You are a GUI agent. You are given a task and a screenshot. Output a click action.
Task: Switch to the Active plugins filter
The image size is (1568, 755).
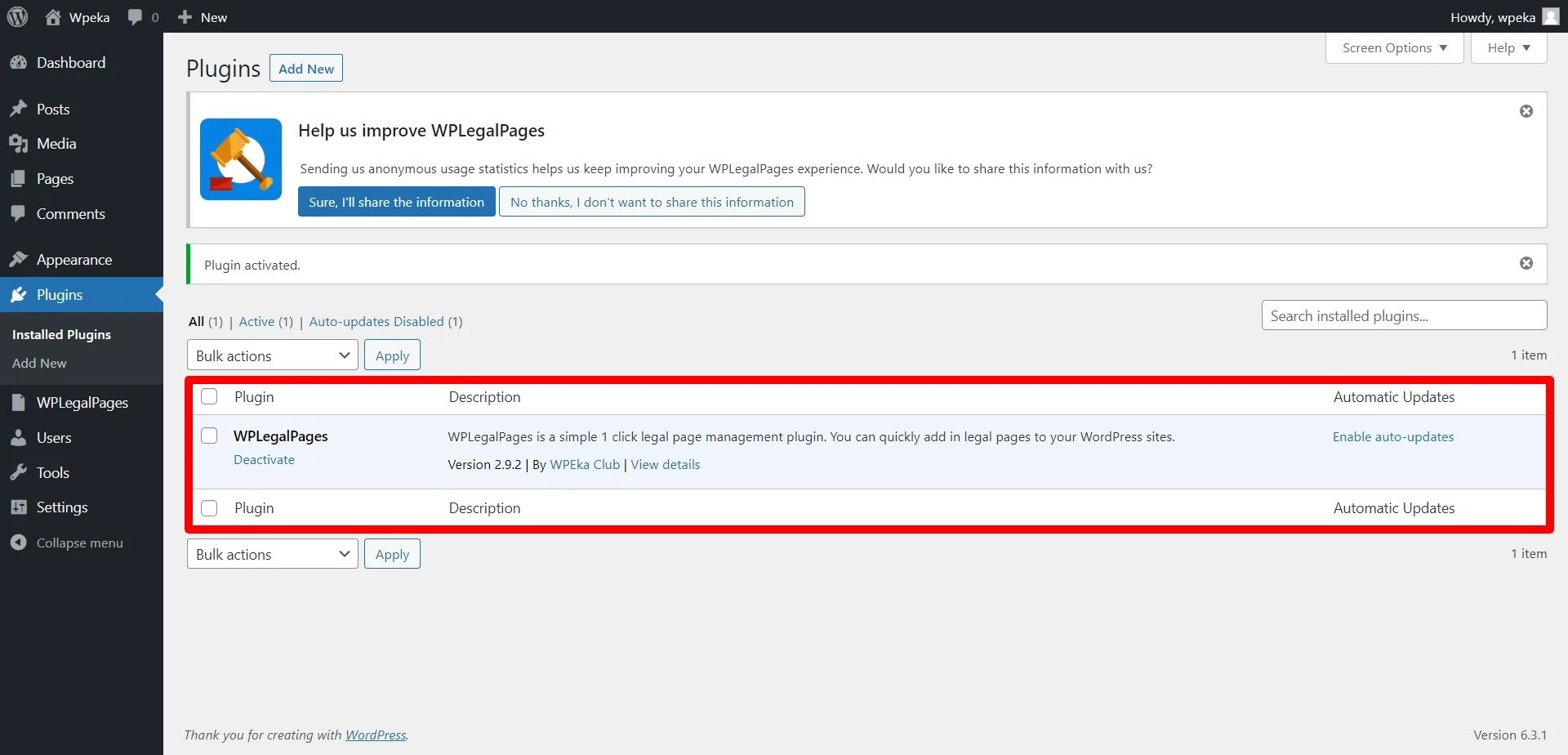point(256,321)
